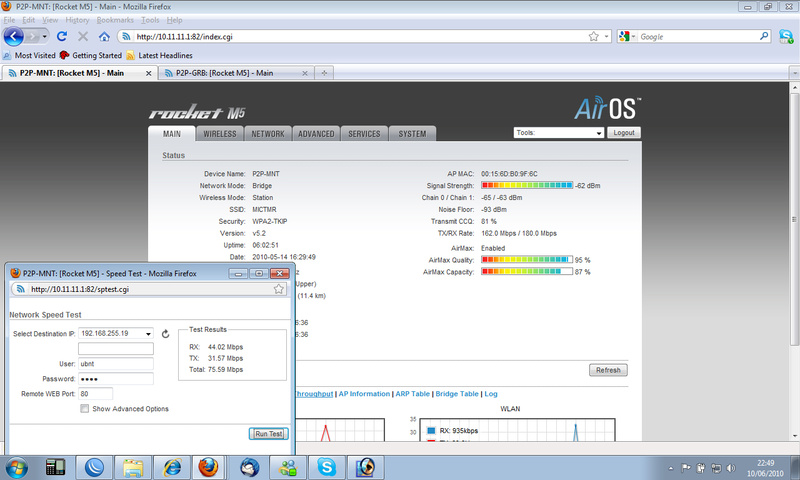Click the stop loading X icon
Viewport: 800px width, 480px height.
pos(83,36)
